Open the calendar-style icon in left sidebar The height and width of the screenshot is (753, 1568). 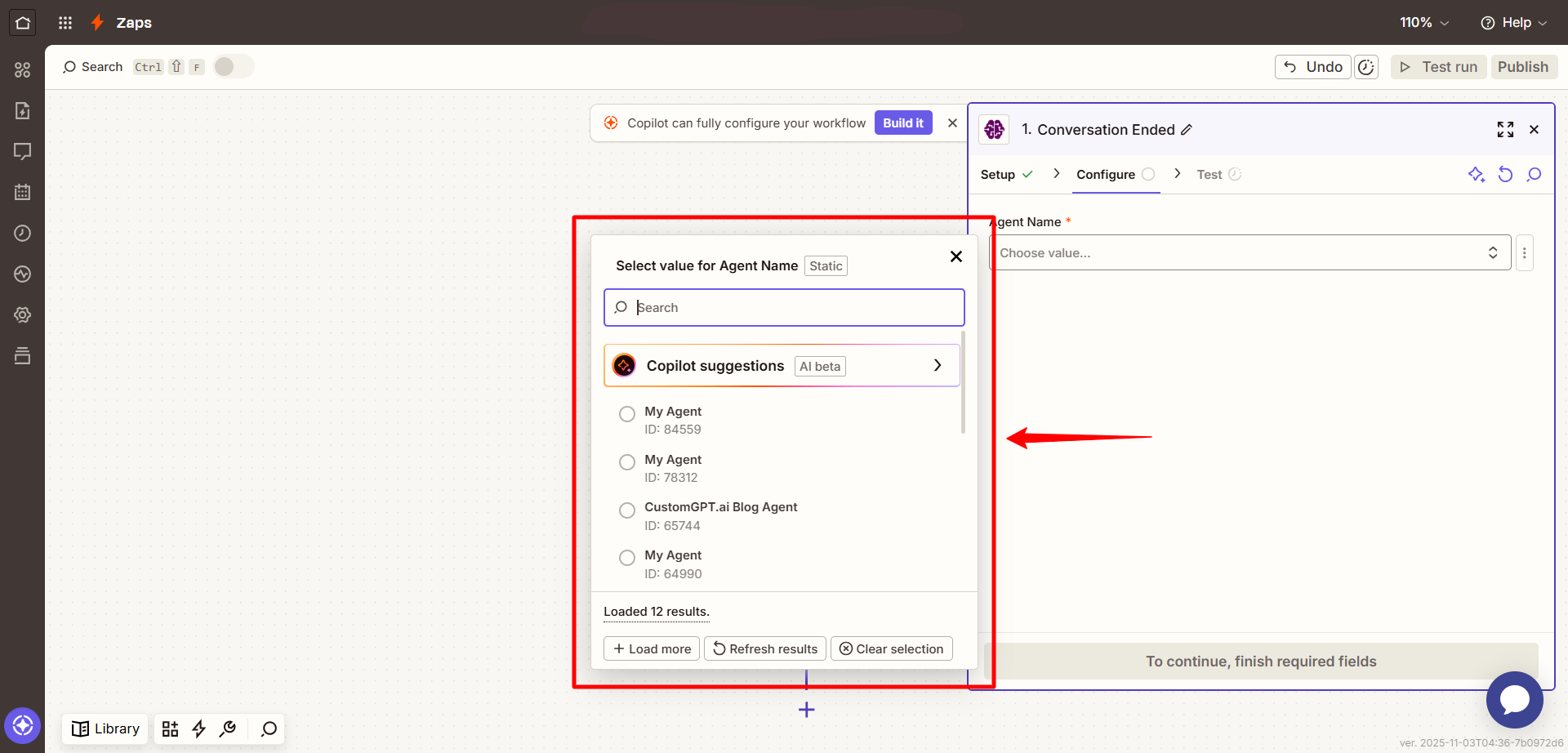tap(23, 193)
